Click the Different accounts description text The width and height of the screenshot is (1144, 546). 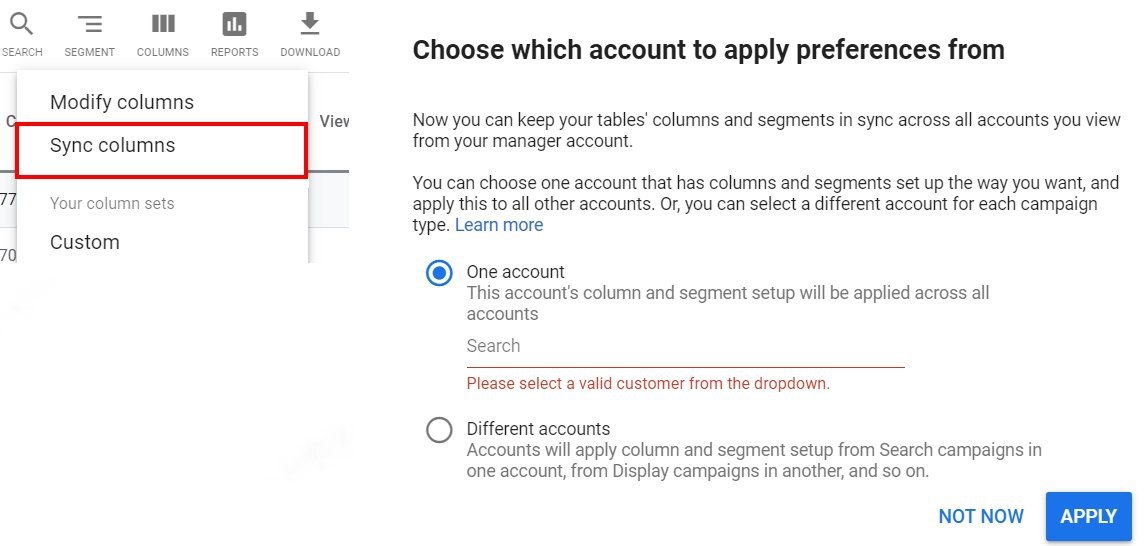point(754,461)
